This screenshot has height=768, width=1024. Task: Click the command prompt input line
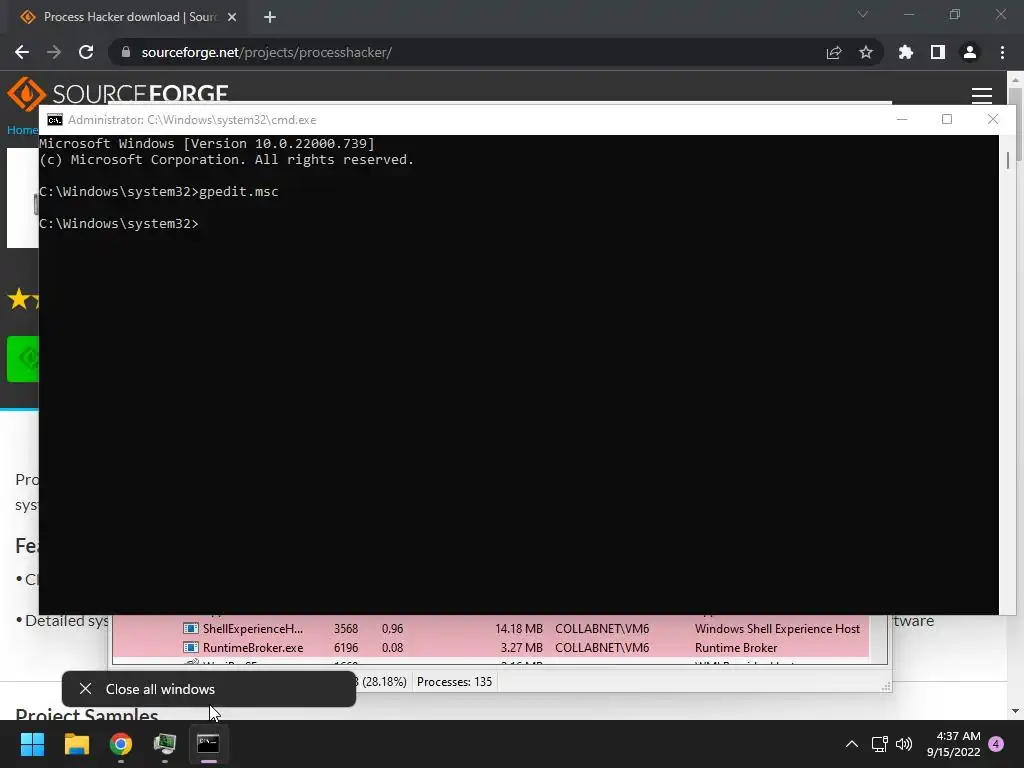(x=119, y=223)
